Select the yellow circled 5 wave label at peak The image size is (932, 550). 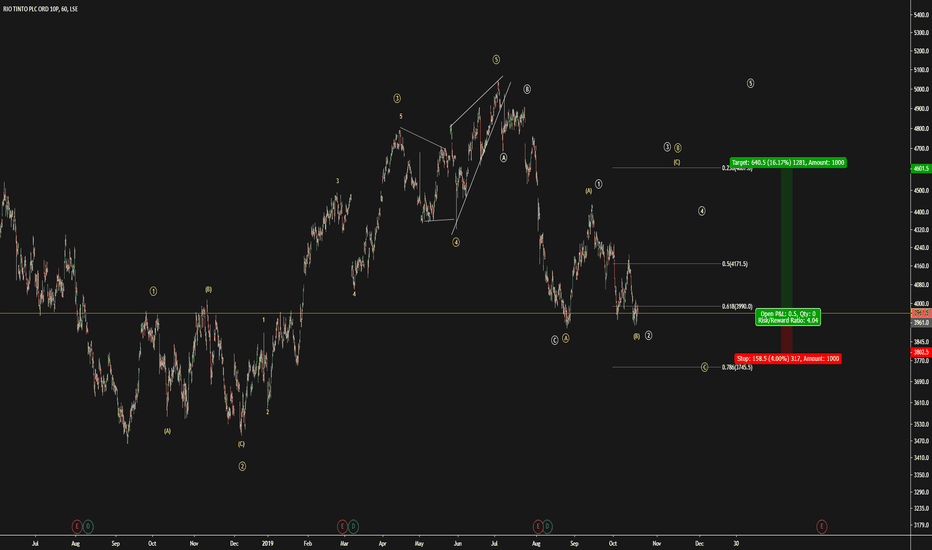496,59
